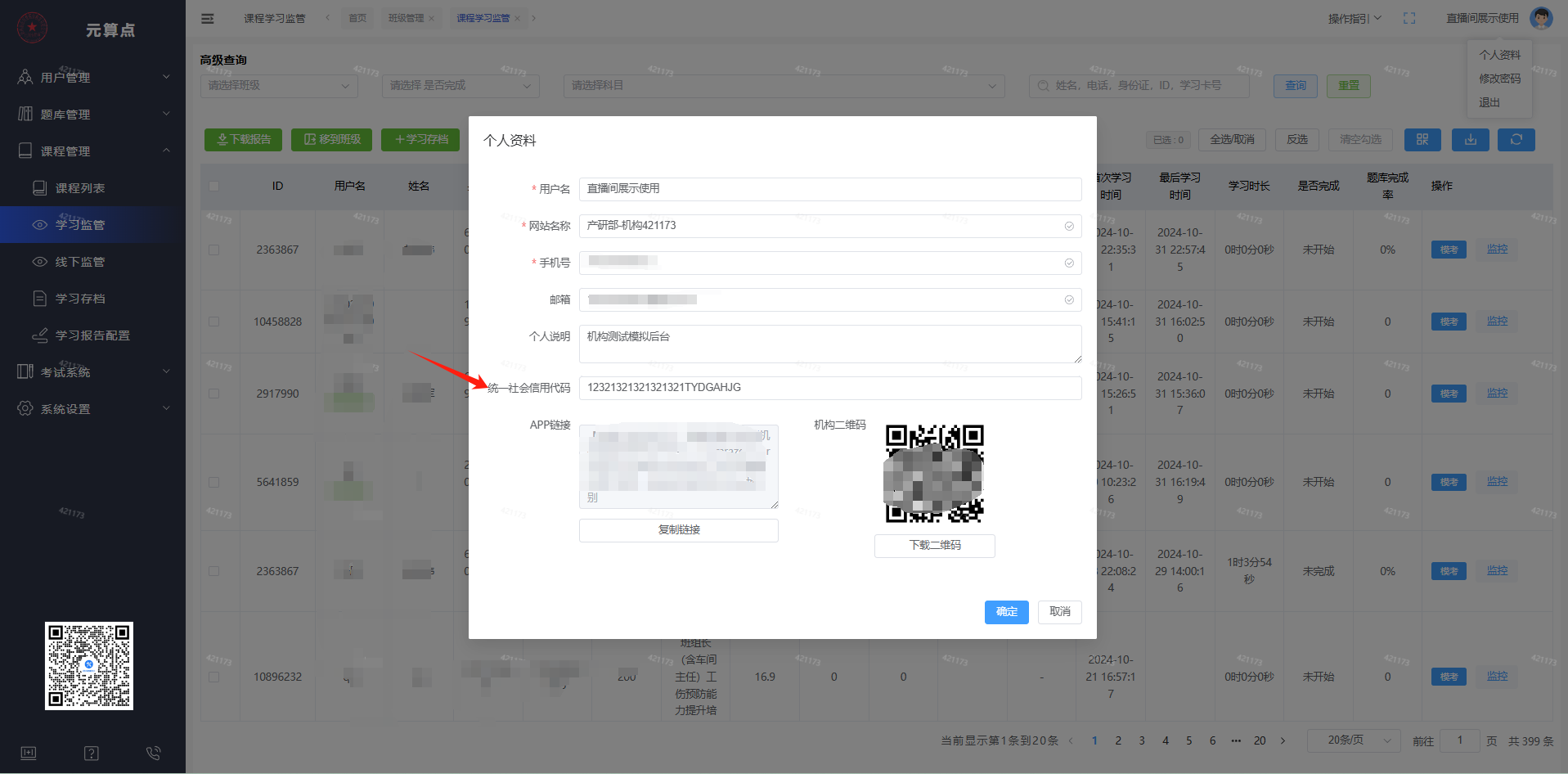Click the blue refresh button
The image size is (1568, 774).
point(1516,140)
